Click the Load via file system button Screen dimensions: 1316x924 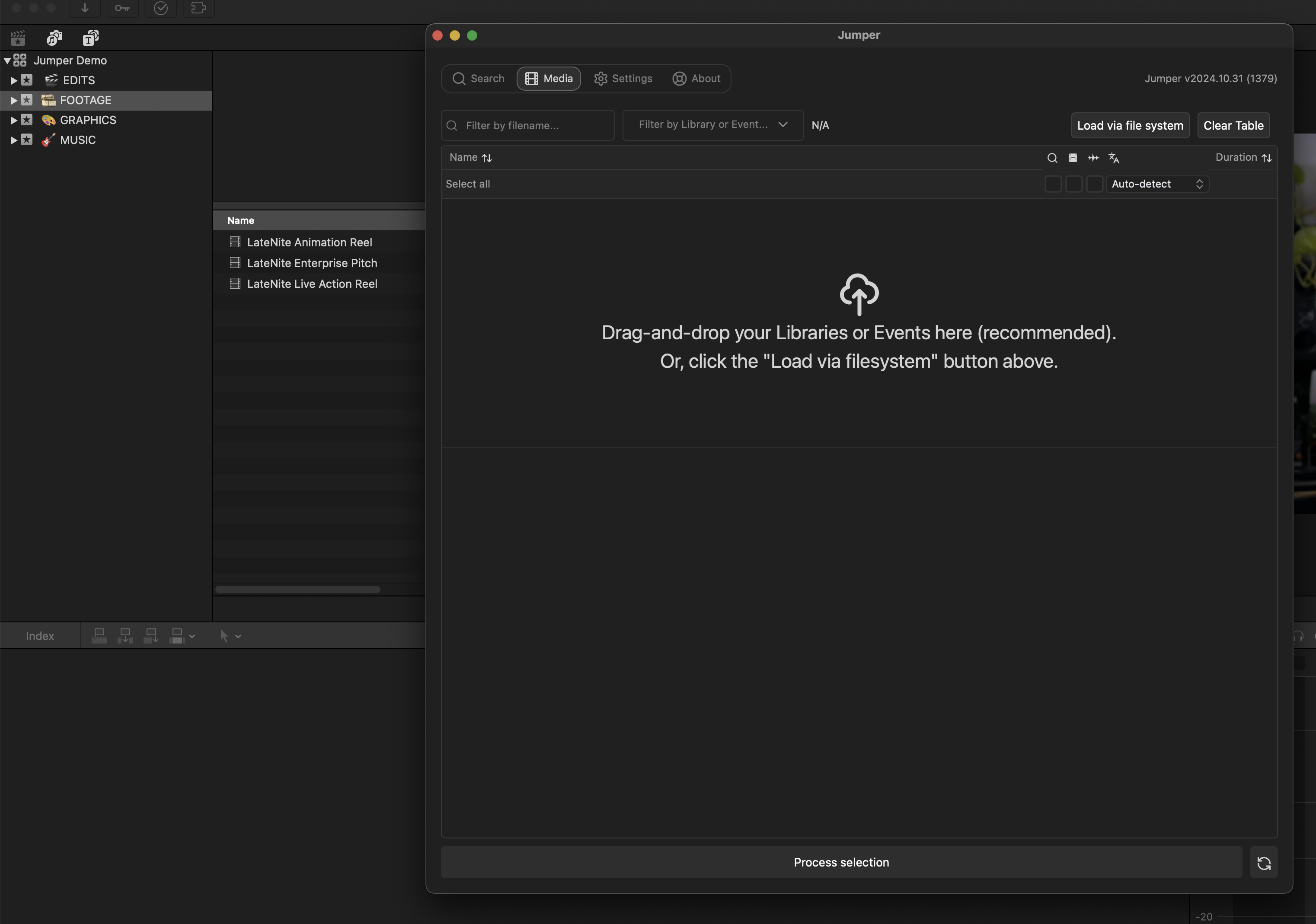(1130, 125)
